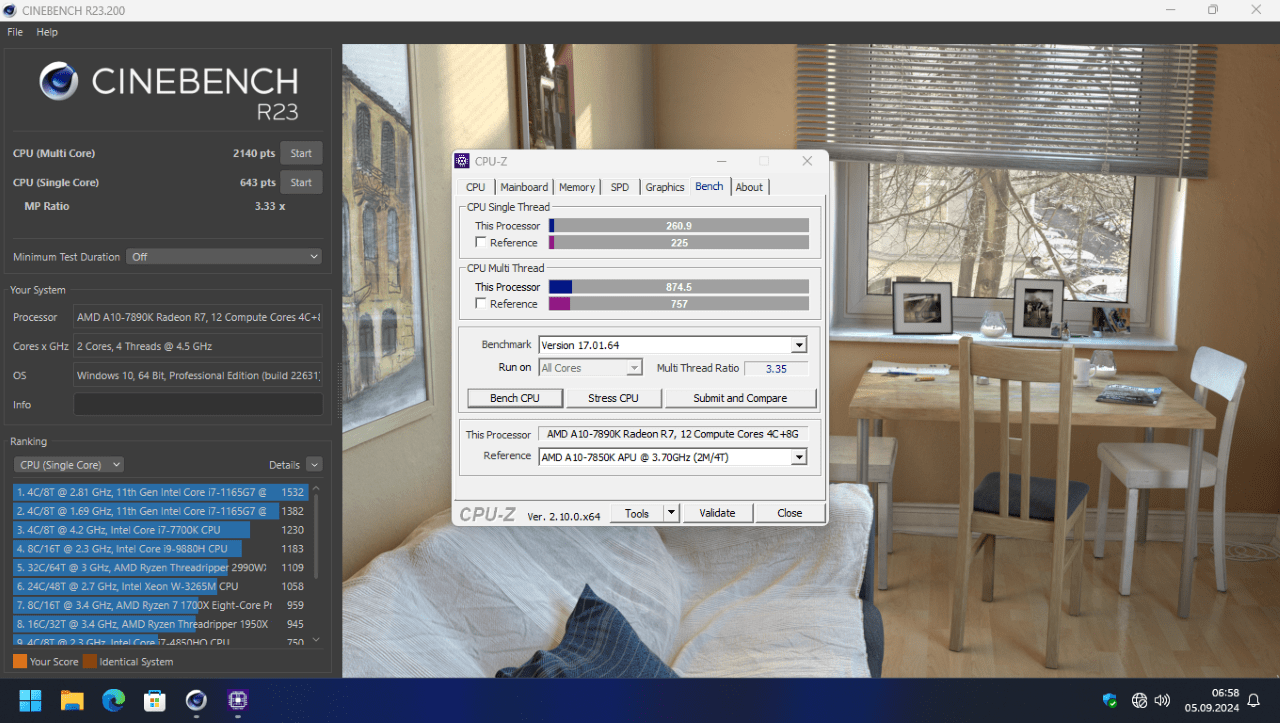Switch to CPU-Z via its taskbar icon

[237, 700]
